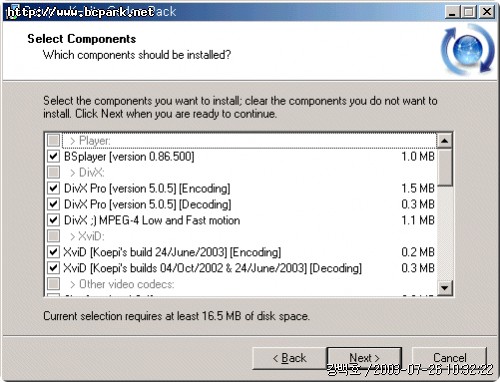Toggle DivX Pro 5.0.5 Decoding checkbox
This screenshot has height=382, width=500.
point(53,204)
